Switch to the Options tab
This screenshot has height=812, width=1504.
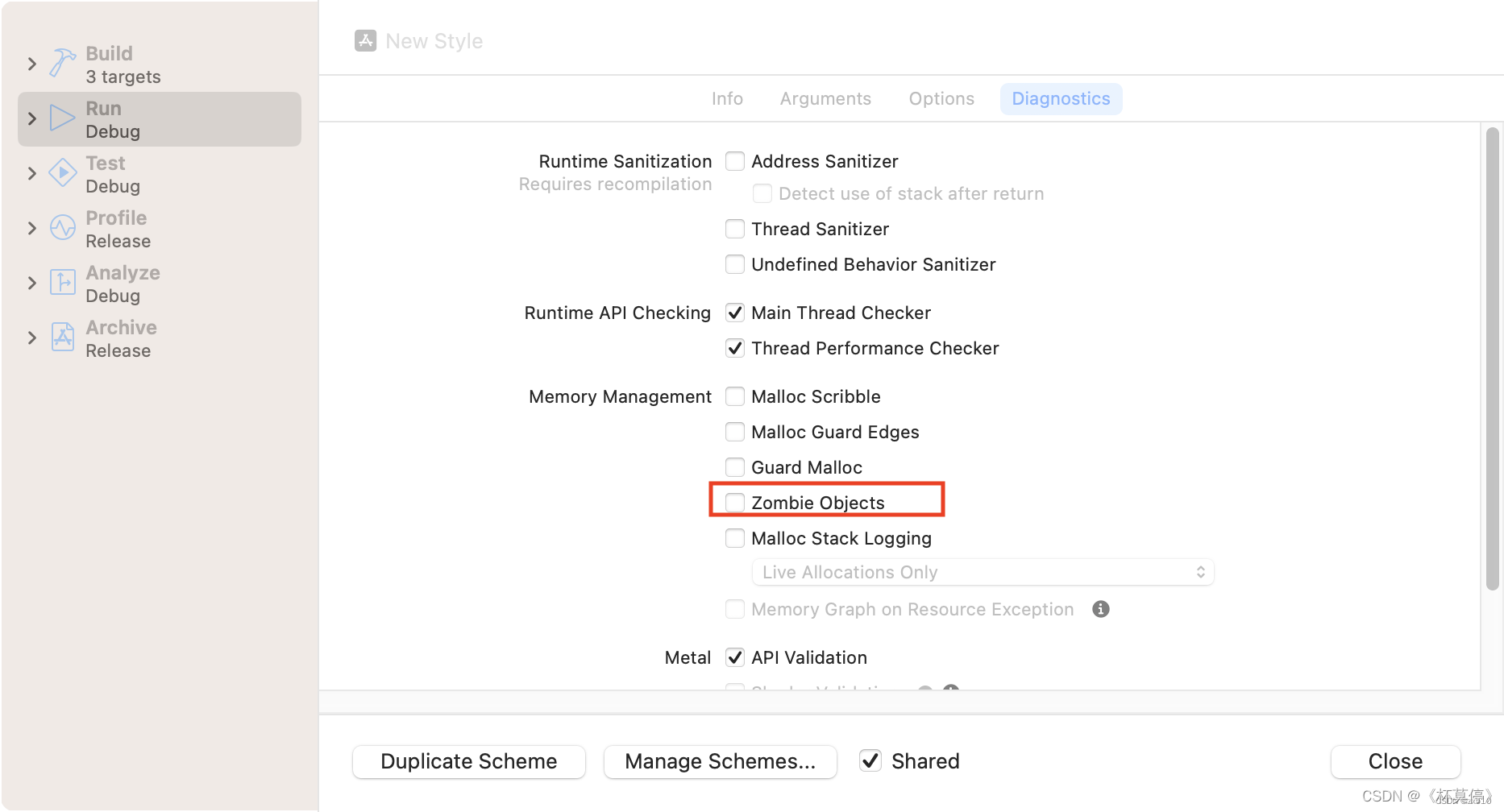pos(941,98)
